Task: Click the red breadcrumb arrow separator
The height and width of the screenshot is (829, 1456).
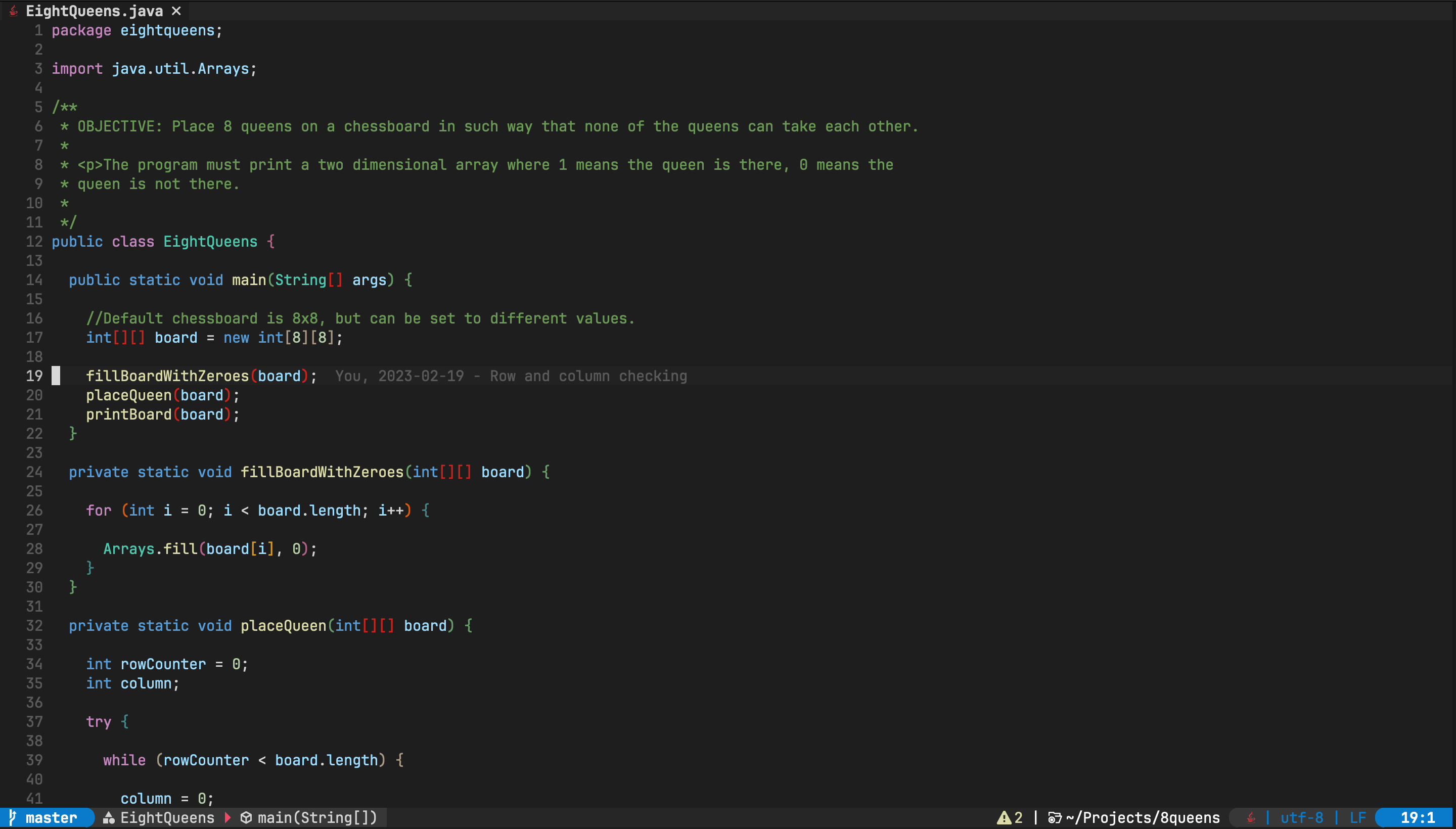Action: [228, 817]
